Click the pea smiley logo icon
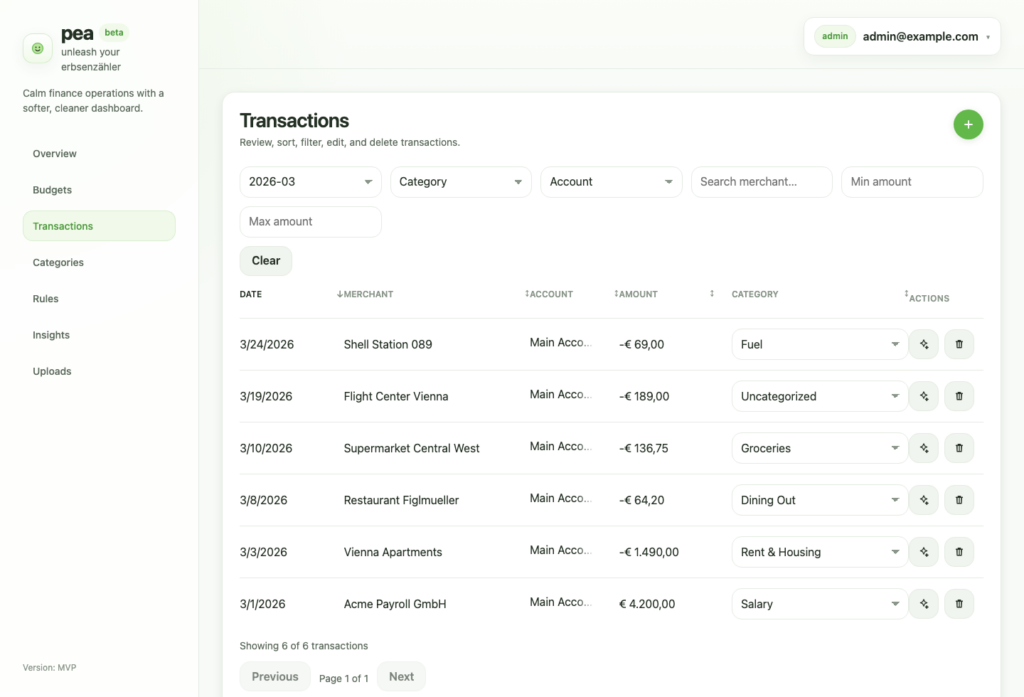This screenshot has width=1024, height=697. point(38,48)
